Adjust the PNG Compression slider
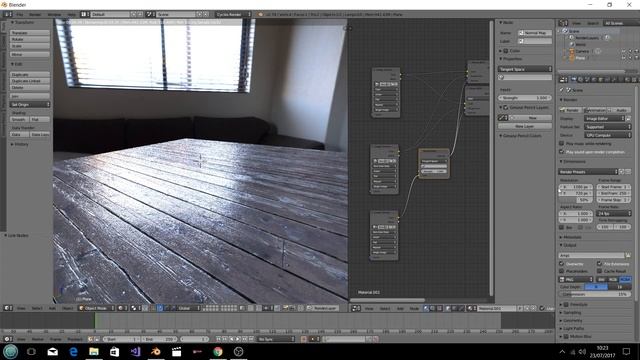Image resolution: width=640 pixels, height=360 pixels. (x=595, y=294)
